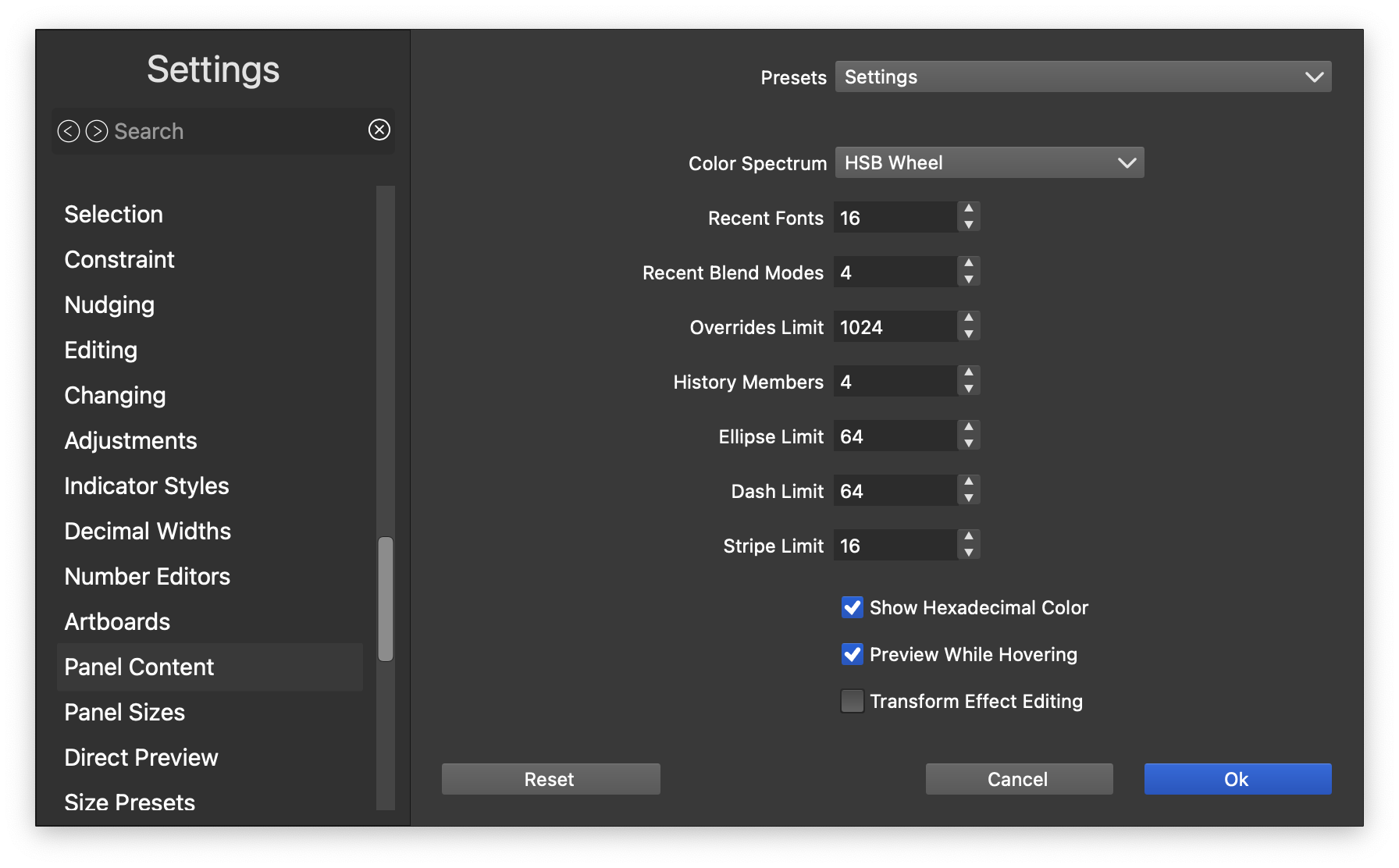The image size is (1399, 868).
Task: Uncheck Preview While Hovering
Action: tap(852, 654)
